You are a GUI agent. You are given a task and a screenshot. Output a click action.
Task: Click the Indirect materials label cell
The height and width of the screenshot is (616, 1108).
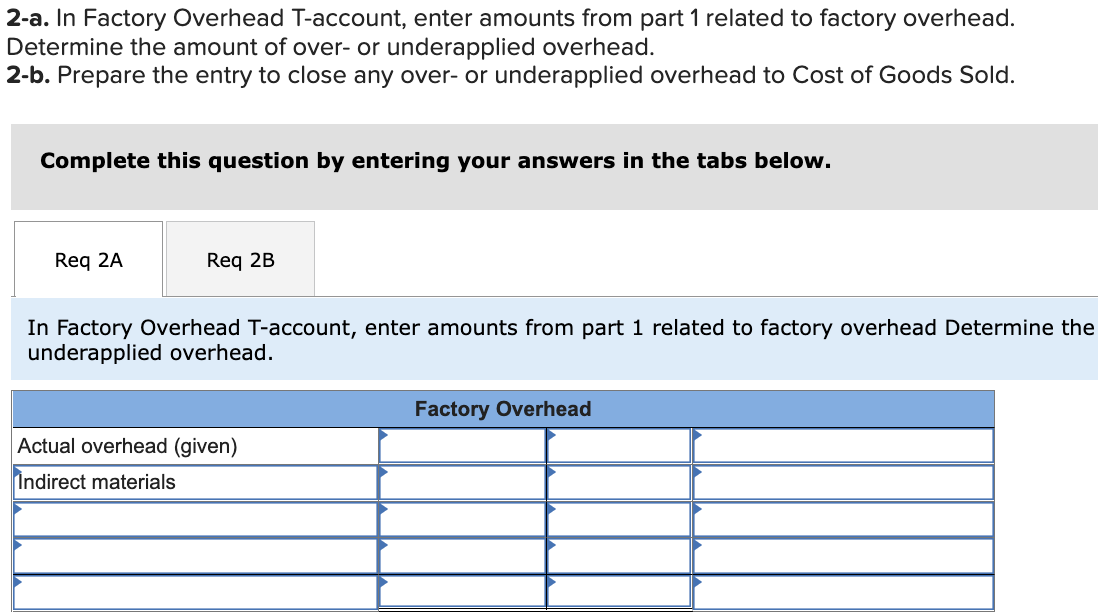click(195, 481)
